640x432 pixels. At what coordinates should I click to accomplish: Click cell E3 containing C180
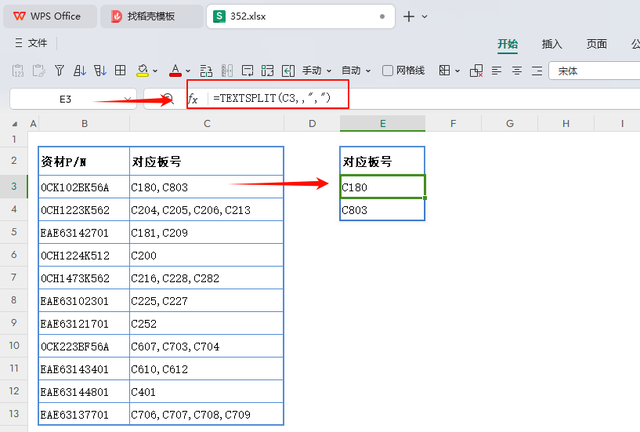382,187
